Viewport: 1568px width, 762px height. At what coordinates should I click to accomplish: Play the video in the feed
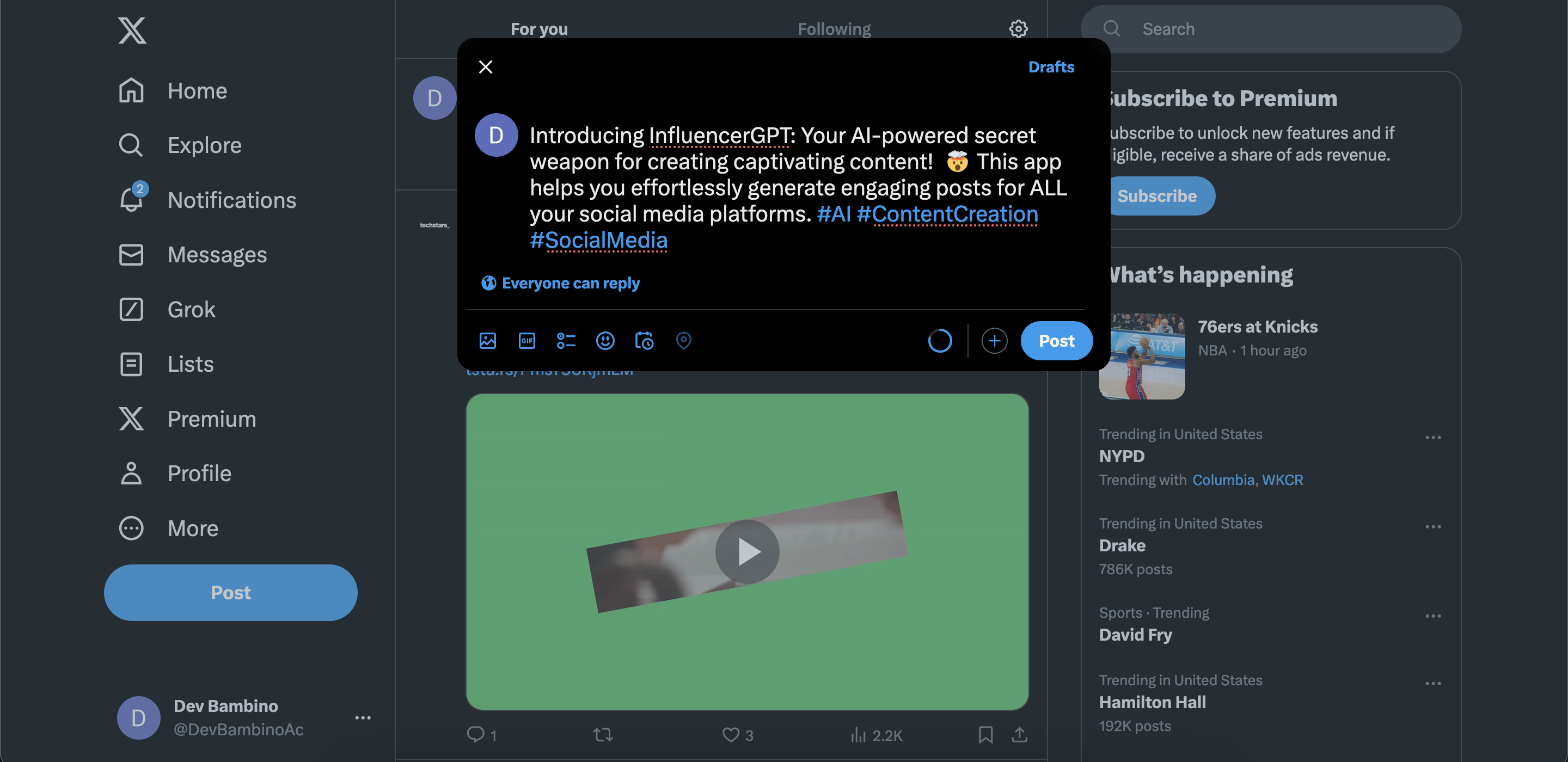[x=747, y=551]
